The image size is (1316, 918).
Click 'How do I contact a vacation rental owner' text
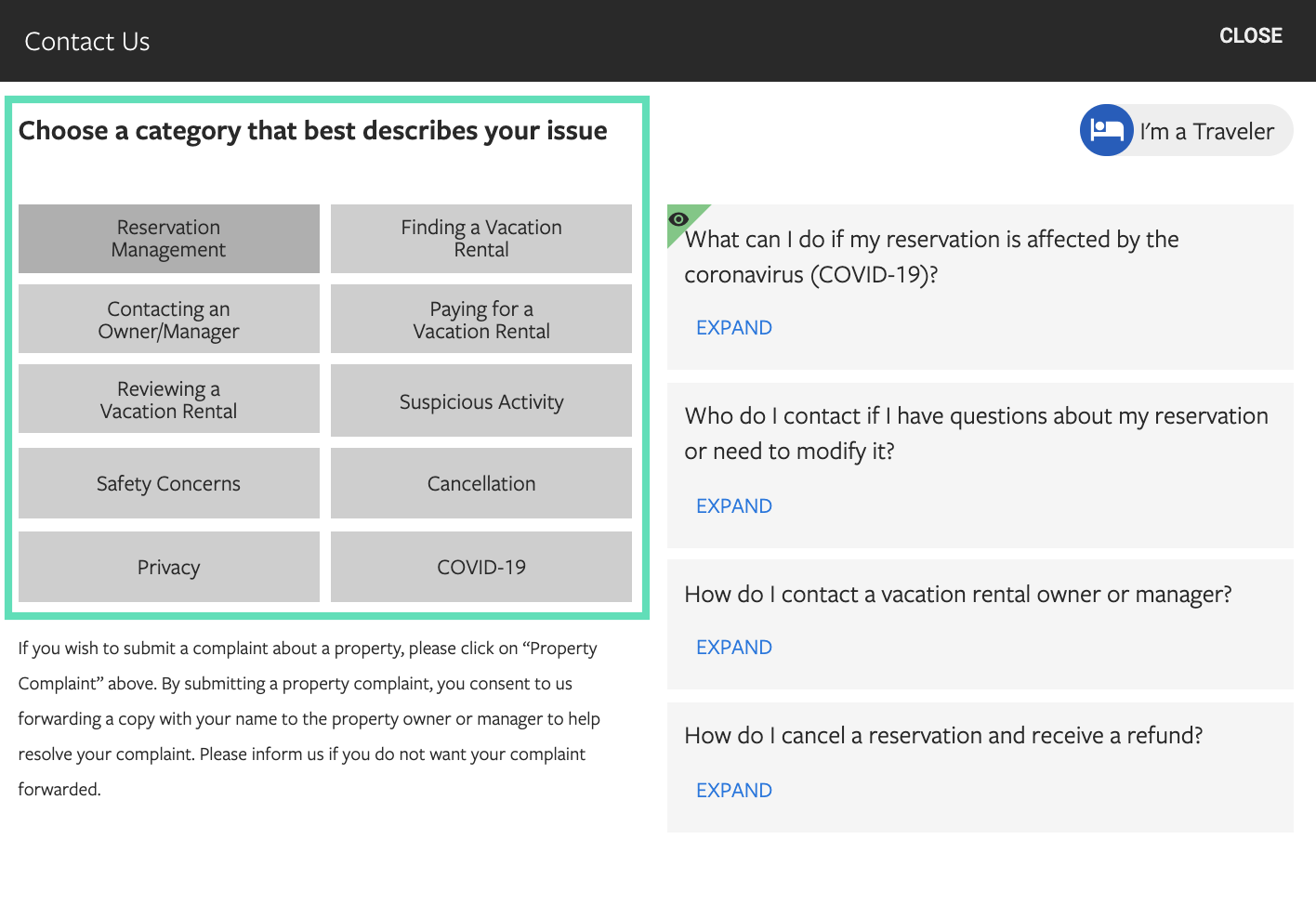[x=958, y=595]
